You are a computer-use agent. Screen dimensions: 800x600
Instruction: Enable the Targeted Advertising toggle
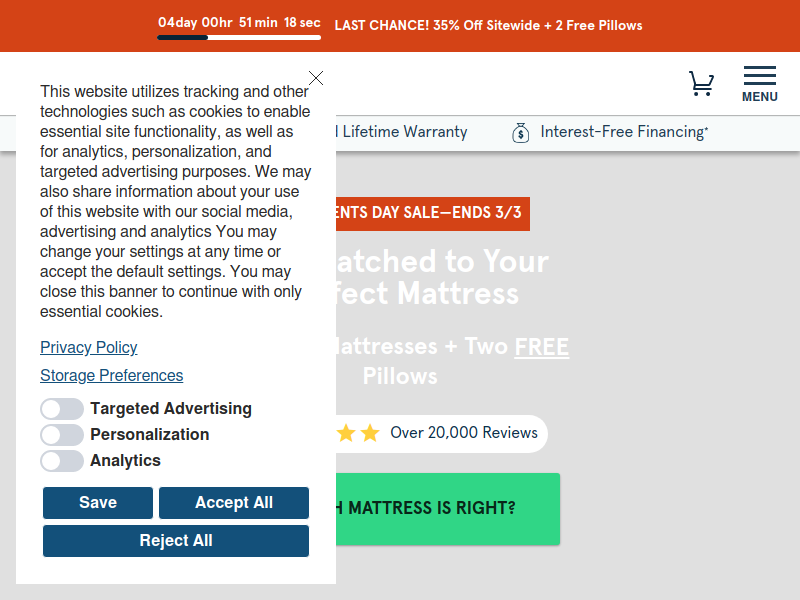pyautogui.click(x=62, y=409)
